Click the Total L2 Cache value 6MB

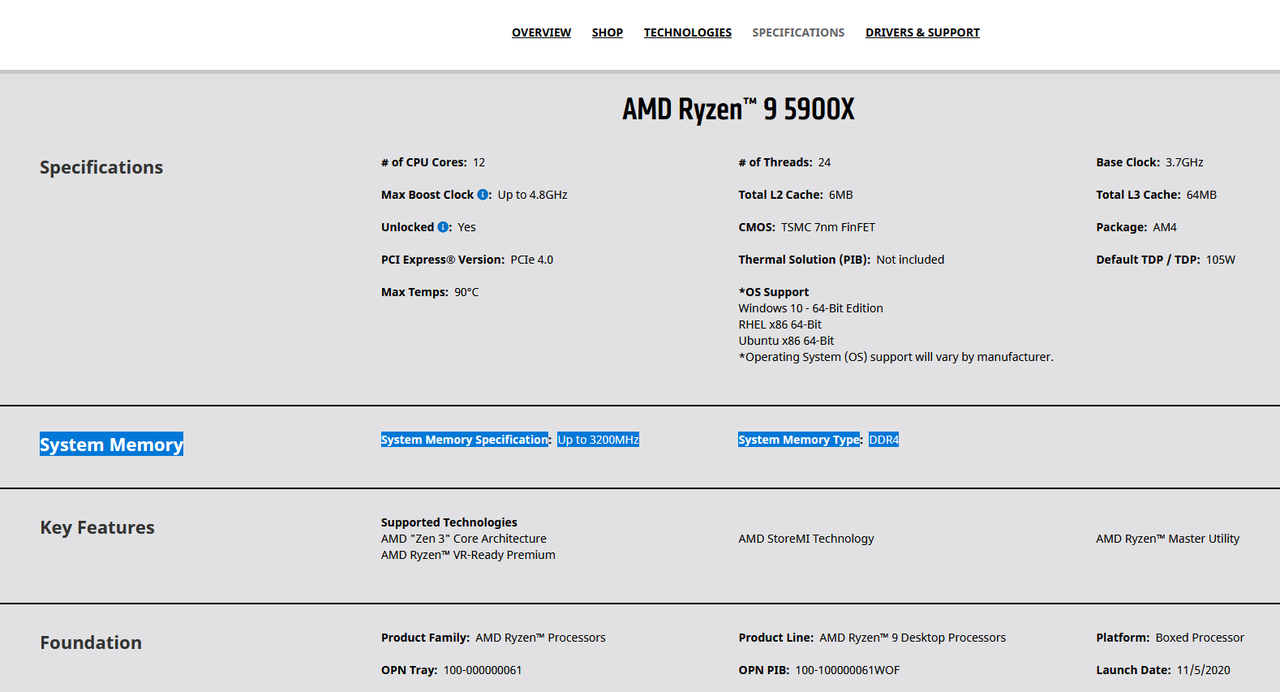pyautogui.click(x=841, y=195)
